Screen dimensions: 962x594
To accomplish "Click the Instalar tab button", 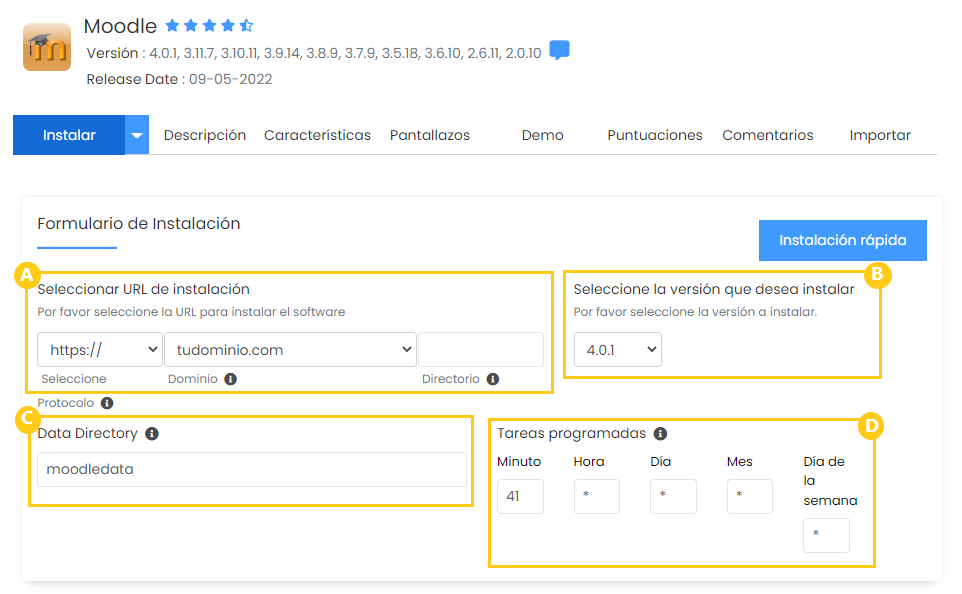I will 69,135.
